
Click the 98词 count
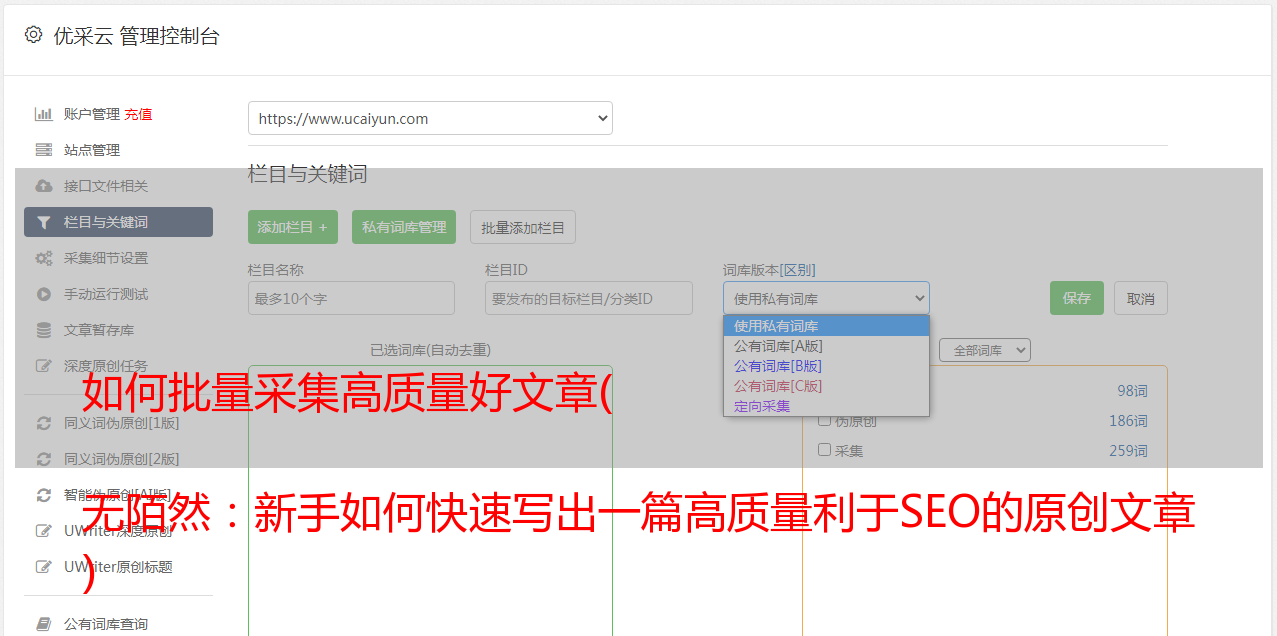click(x=1132, y=391)
